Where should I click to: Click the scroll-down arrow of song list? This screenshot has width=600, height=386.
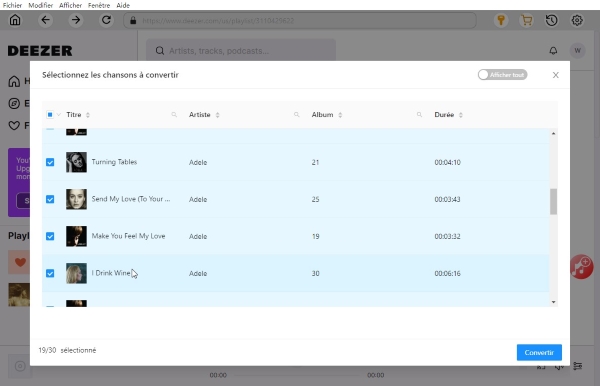(553, 302)
